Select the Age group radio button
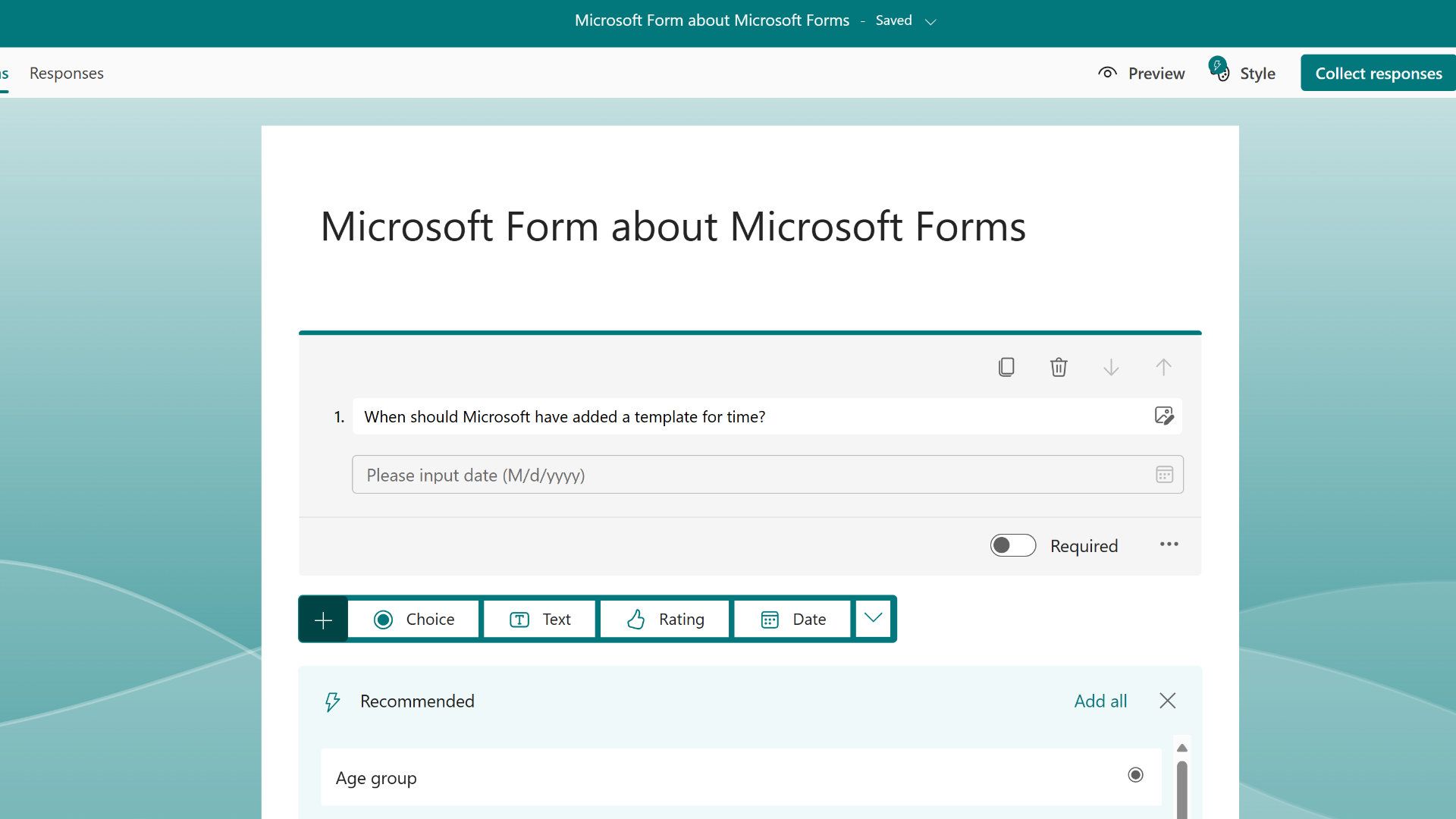1456x819 pixels. 1135,775
